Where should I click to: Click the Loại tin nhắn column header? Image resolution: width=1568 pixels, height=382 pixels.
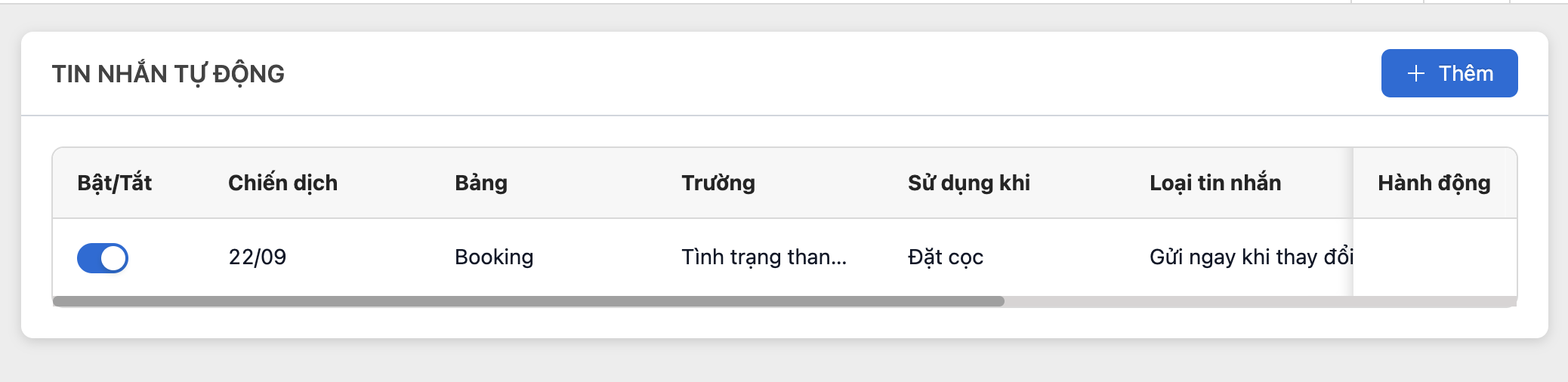(1215, 183)
